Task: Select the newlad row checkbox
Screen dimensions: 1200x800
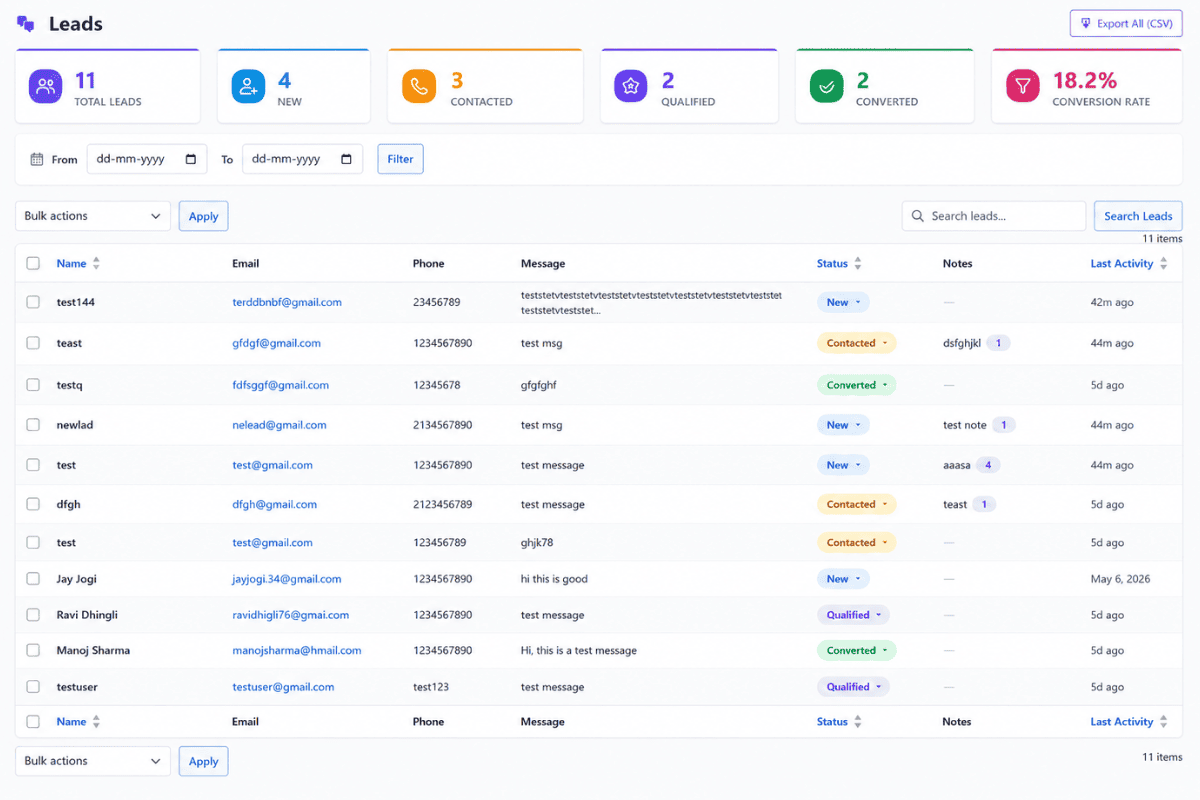Action: (33, 425)
